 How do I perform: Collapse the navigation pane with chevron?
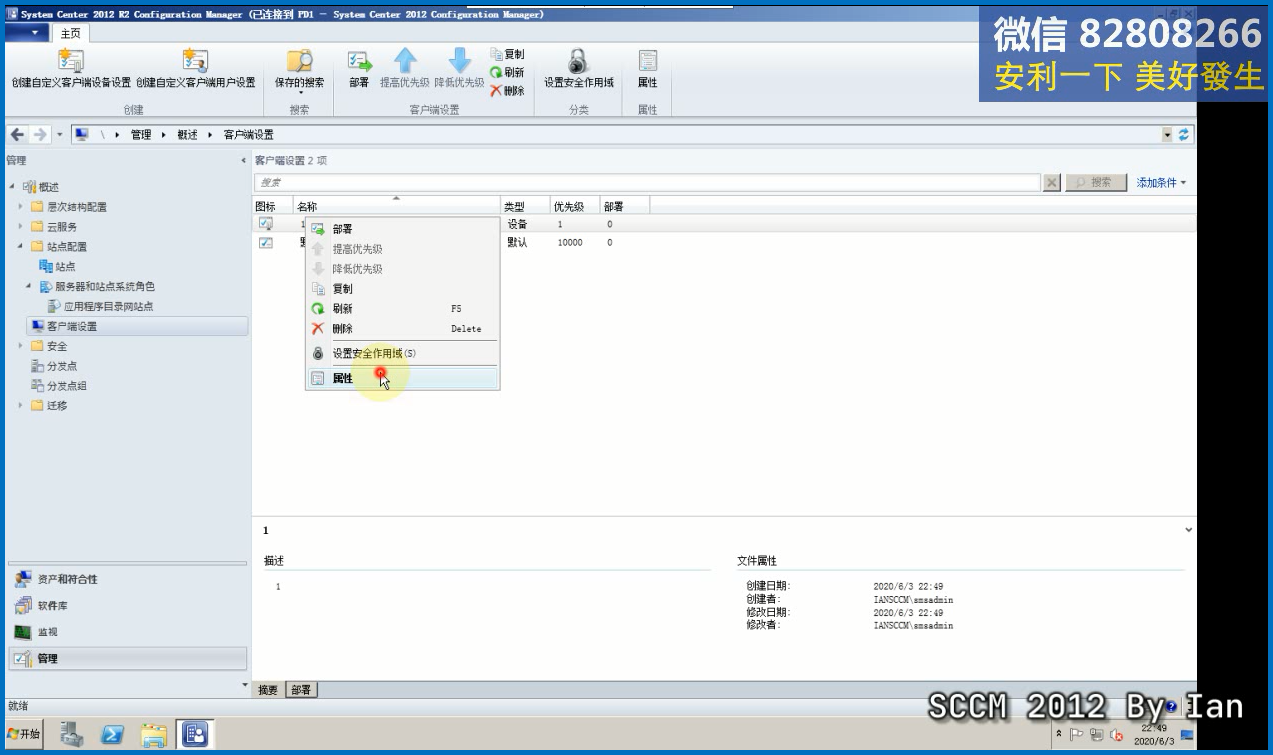click(243, 161)
